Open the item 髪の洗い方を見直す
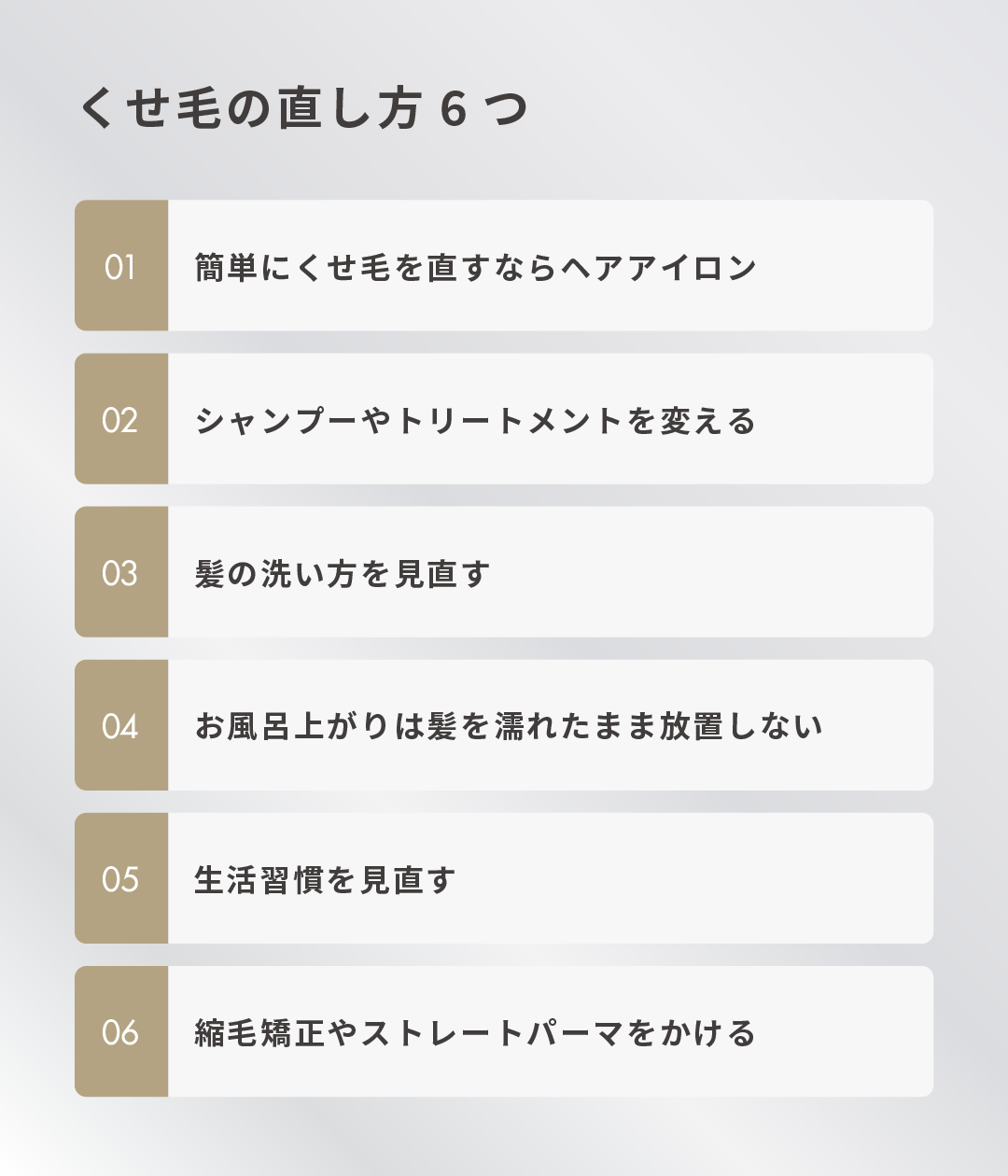This screenshot has height=1176, width=1008. (342, 574)
